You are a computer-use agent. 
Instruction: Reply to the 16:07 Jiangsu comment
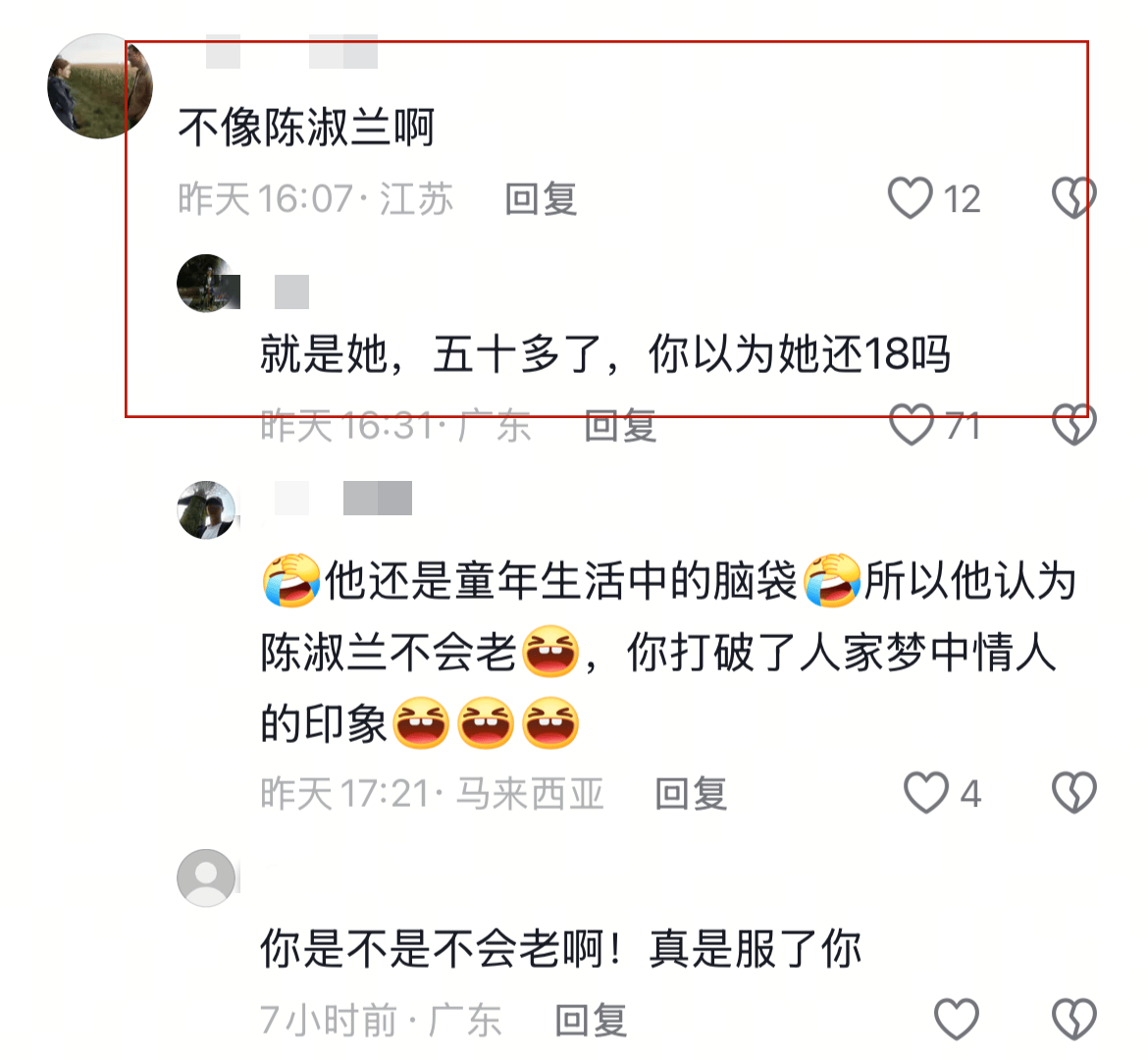tap(541, 199)
